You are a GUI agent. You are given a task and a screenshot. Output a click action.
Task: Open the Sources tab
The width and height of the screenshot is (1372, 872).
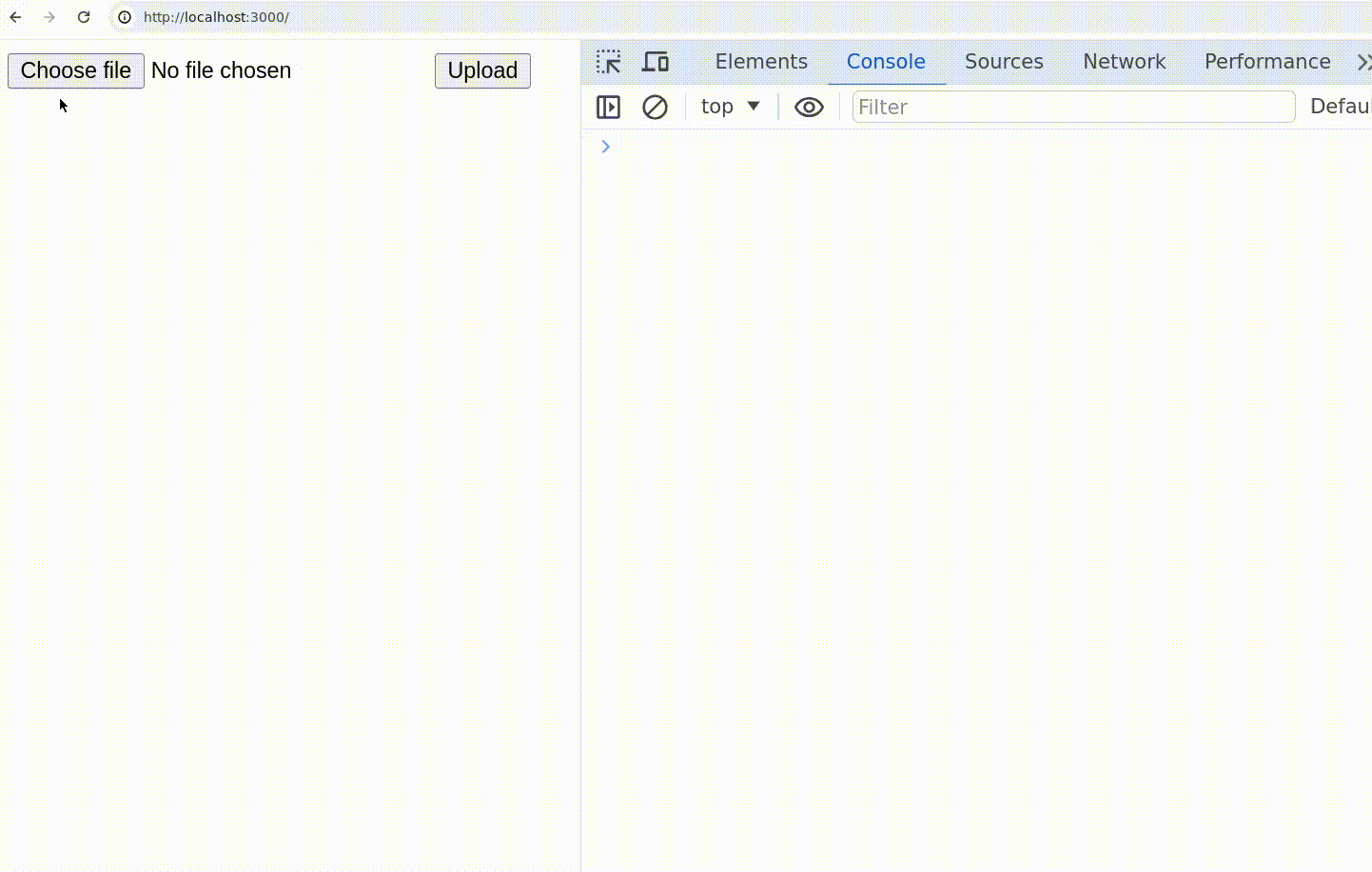click(1004, 62)
